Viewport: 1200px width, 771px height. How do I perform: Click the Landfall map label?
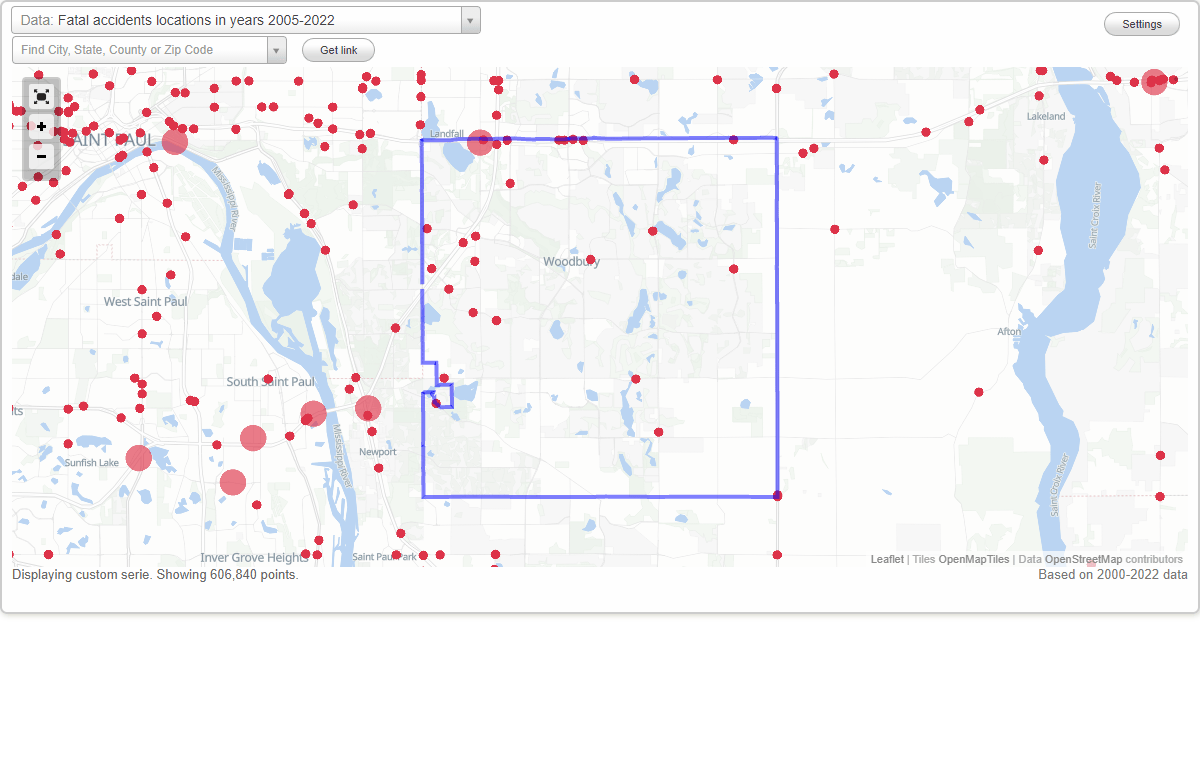[x=447, y=133]
